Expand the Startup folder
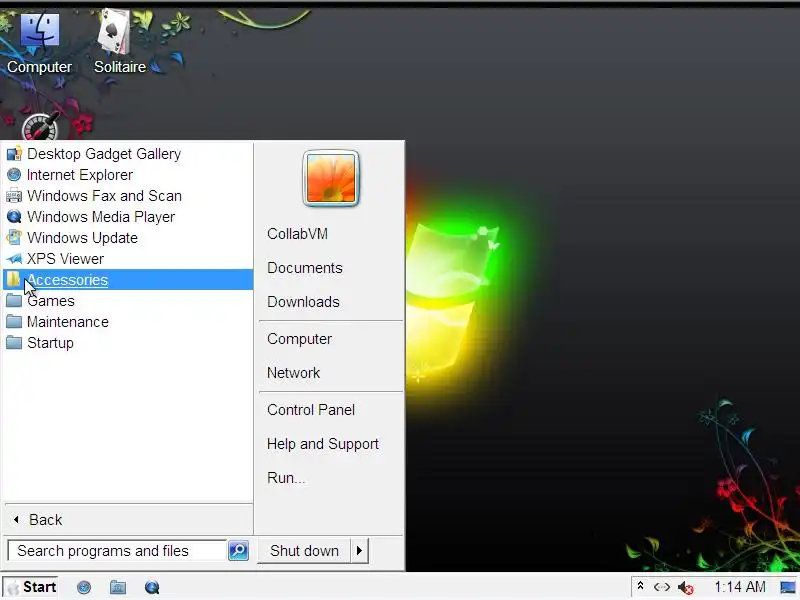Viewport: 800px width, 600px height. tap(128, 342)
